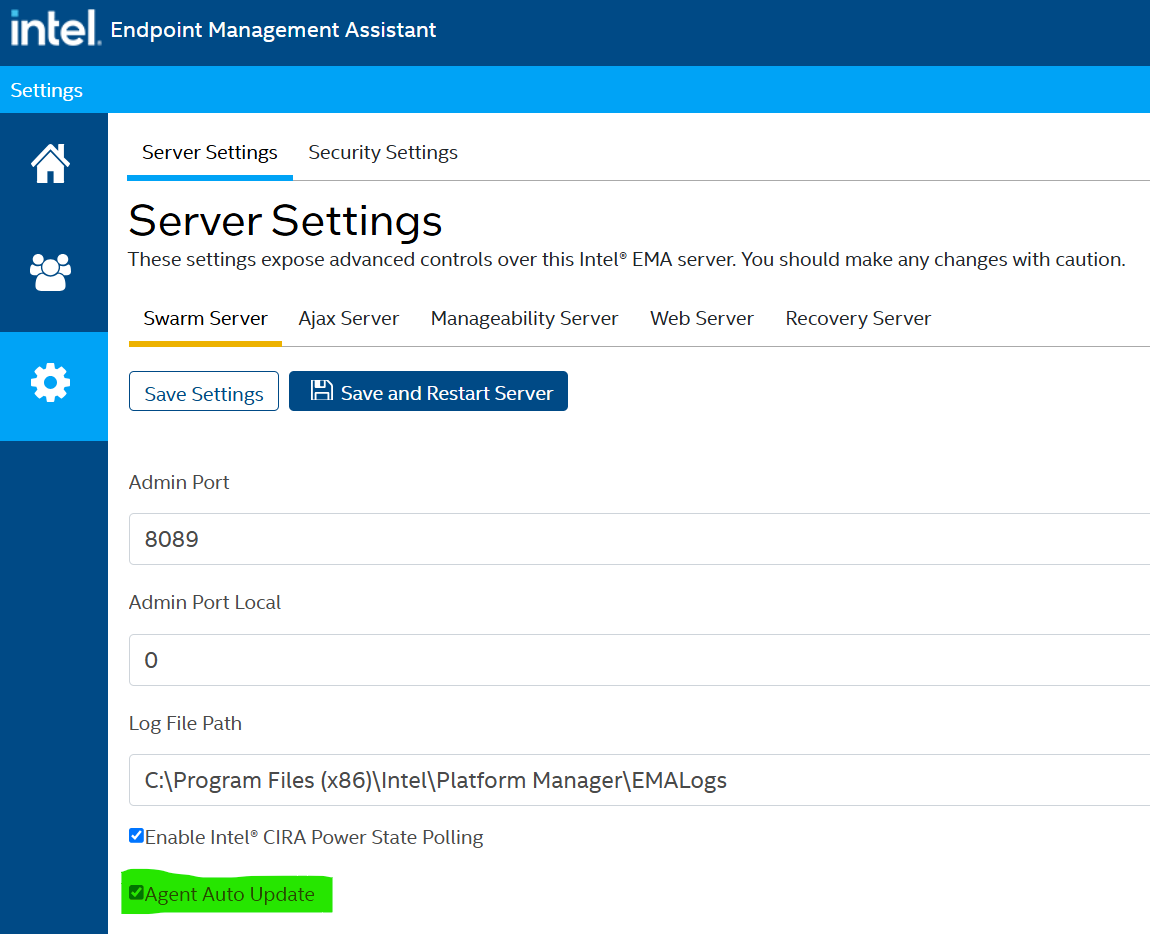Select the Settings gear in sidebar

[50, 382]
